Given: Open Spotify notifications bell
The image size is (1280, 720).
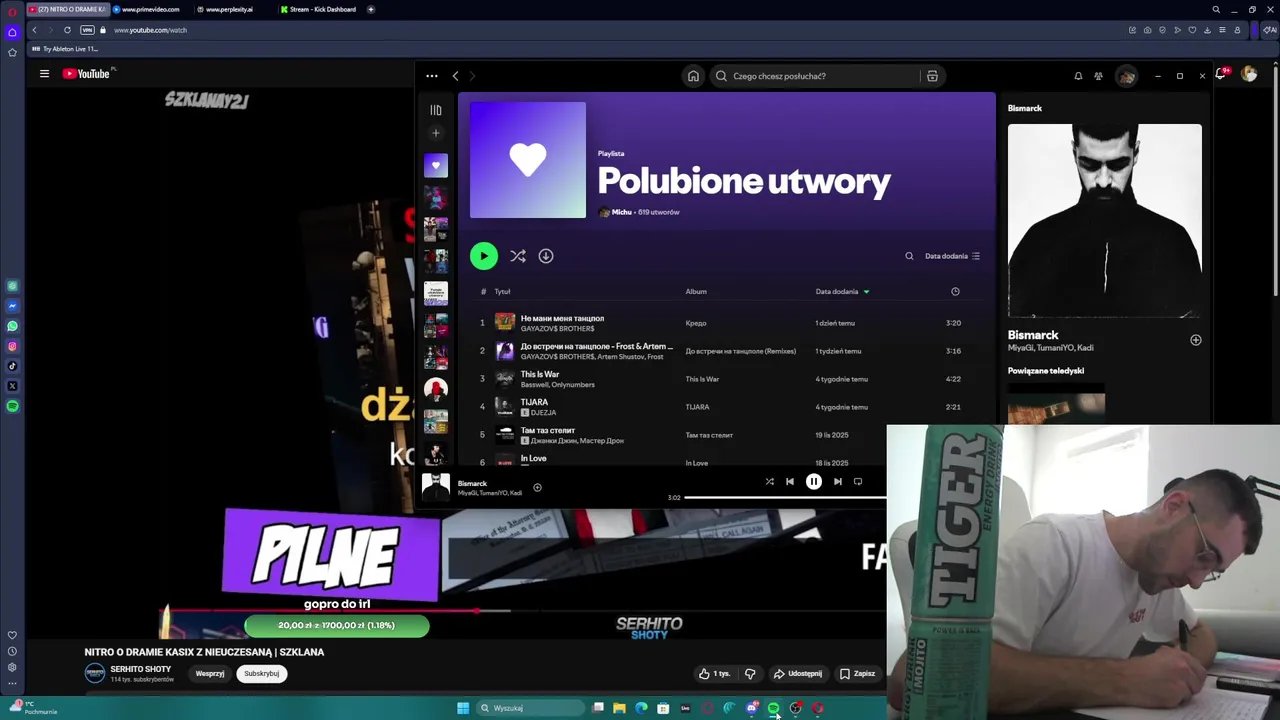Looking at the screenshot, I should [x=1078, y=76].
